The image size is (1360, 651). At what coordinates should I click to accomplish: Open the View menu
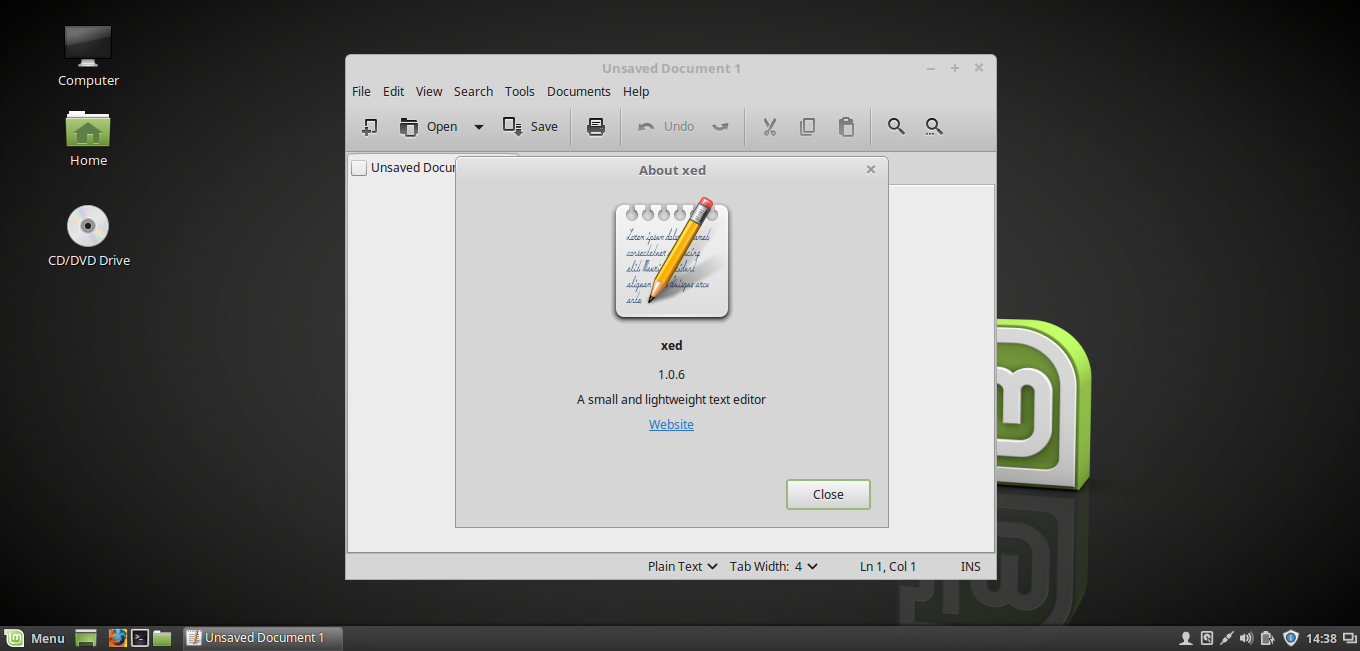tap(429, 91)
